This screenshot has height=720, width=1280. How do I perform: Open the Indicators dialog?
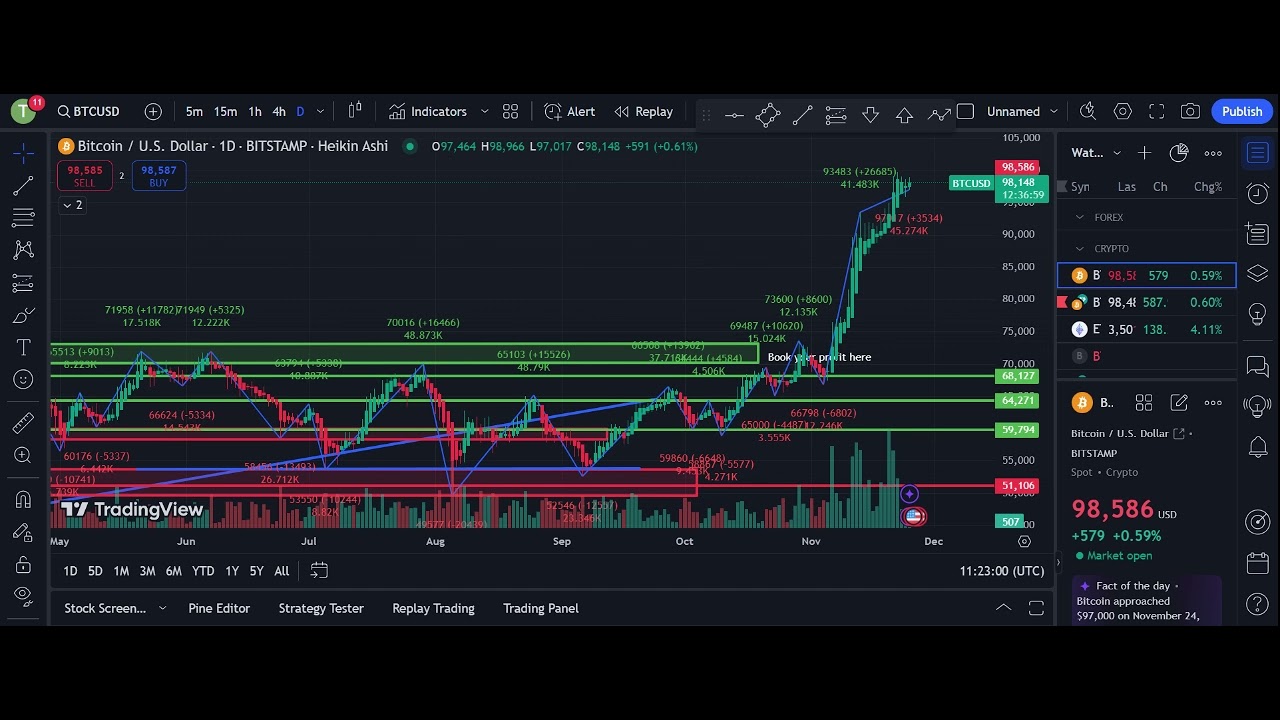coord(428,112)
